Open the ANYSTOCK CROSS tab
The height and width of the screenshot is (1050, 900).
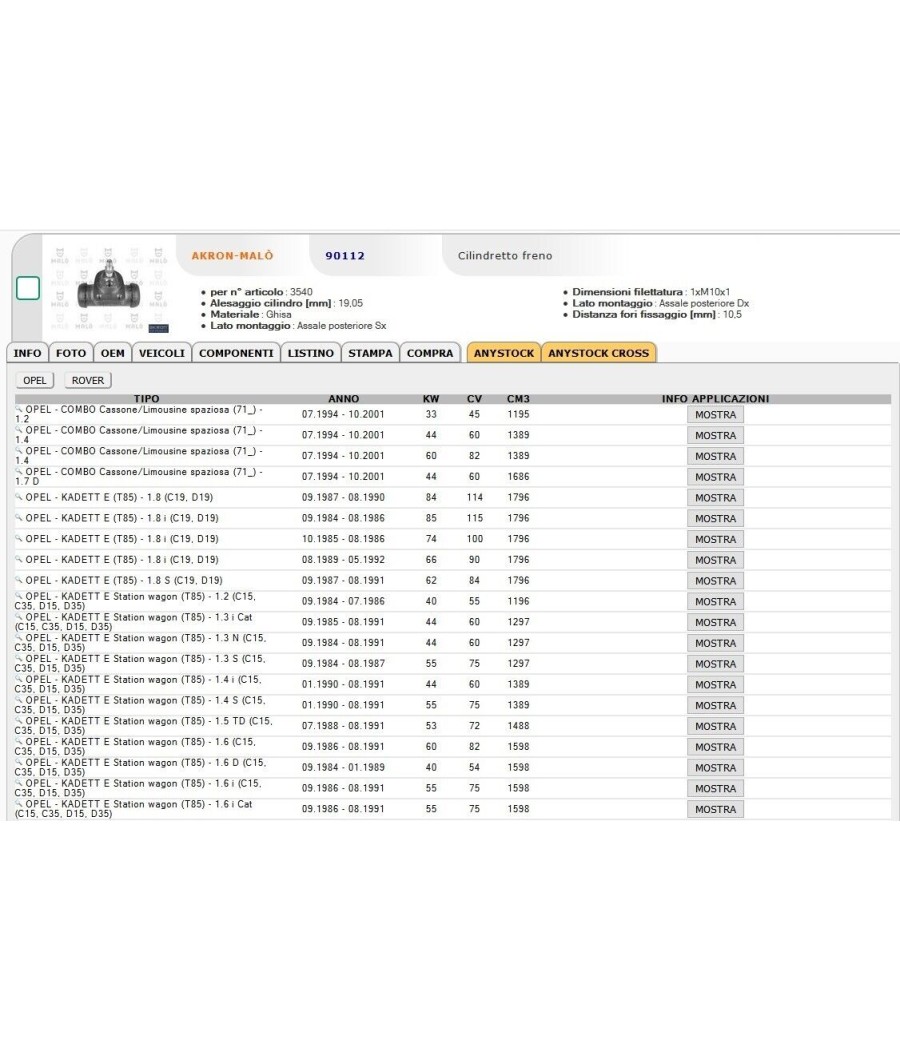tap(599, 353)
